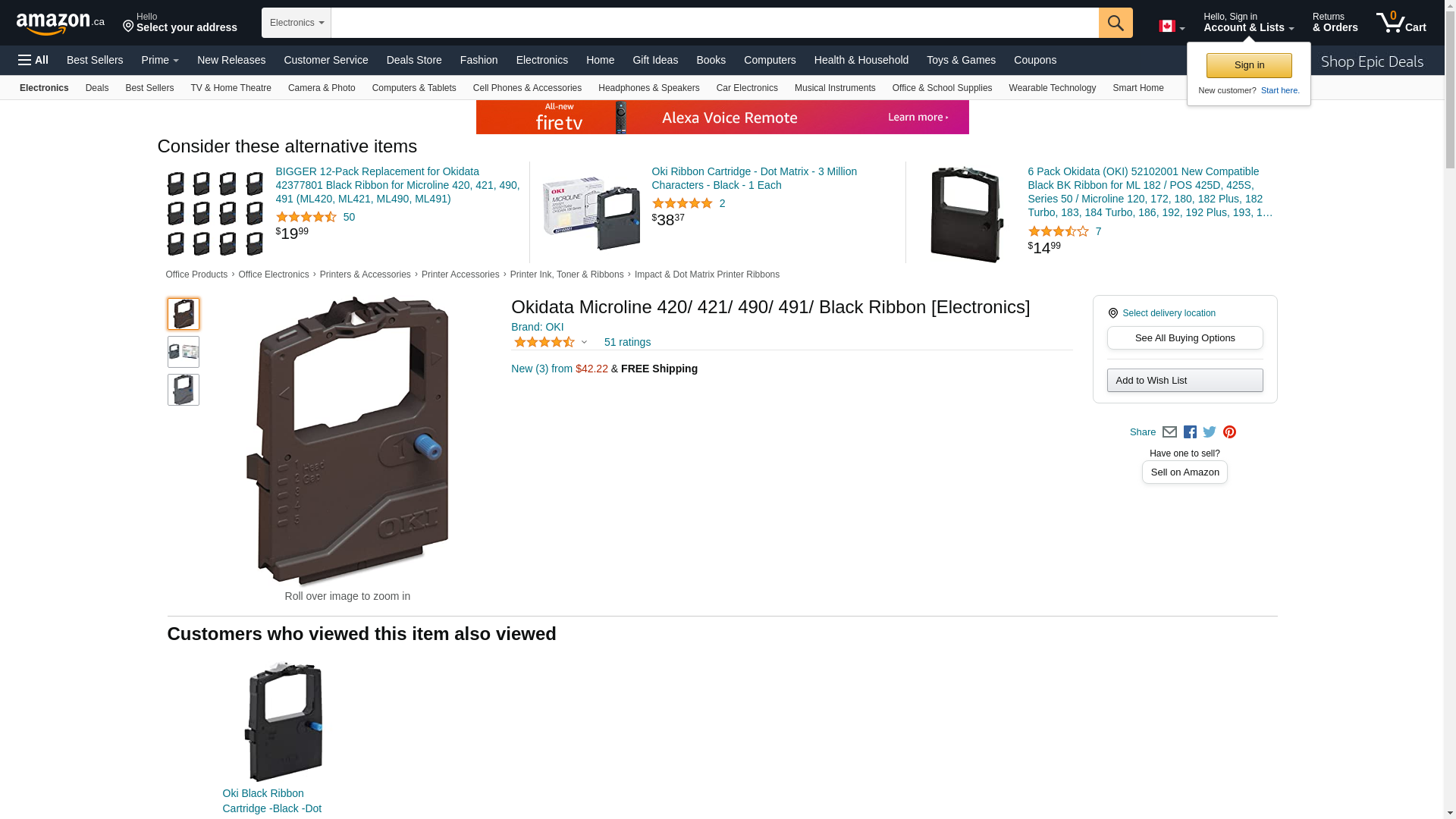Viewport: 1456px width, 819px height.
Task: Click See All Buying Options button
Action: point(1185,338)
